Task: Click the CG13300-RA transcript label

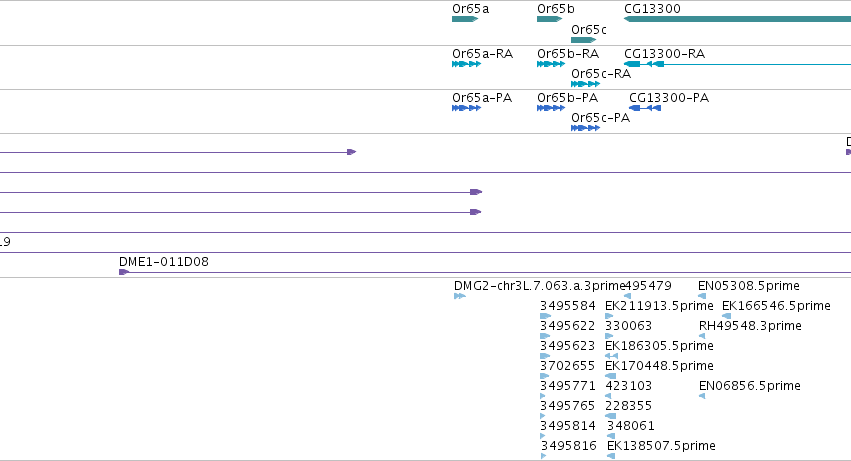Action: coord(664,54)
